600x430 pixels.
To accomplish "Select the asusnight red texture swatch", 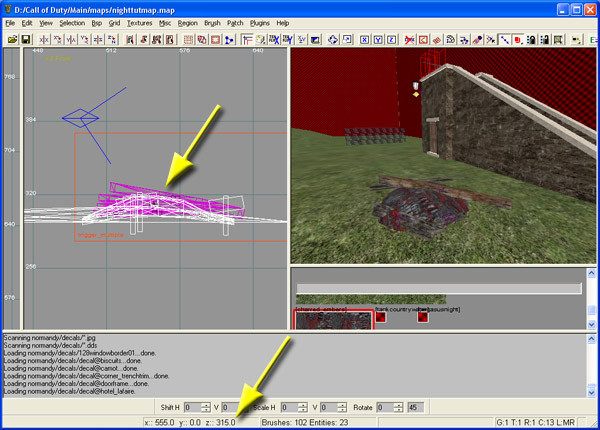I will [422, 317].
